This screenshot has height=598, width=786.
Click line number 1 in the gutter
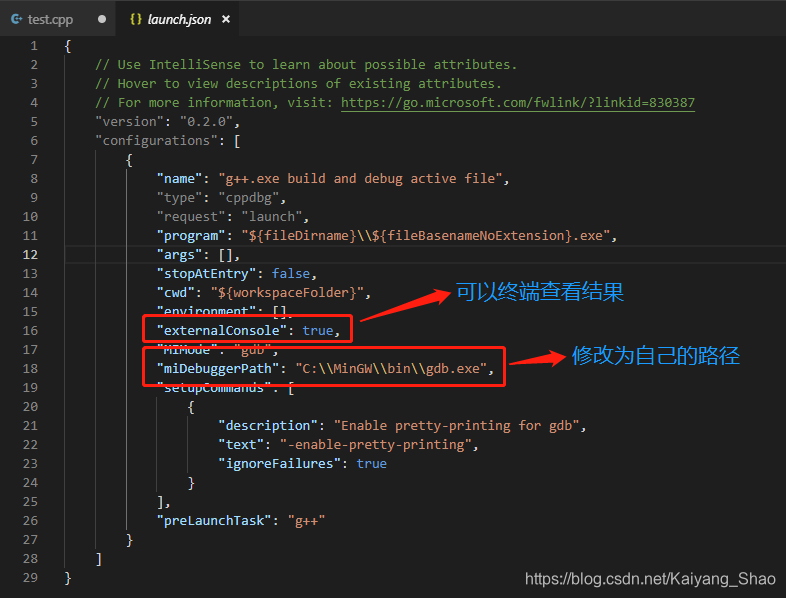click(34, 46)
